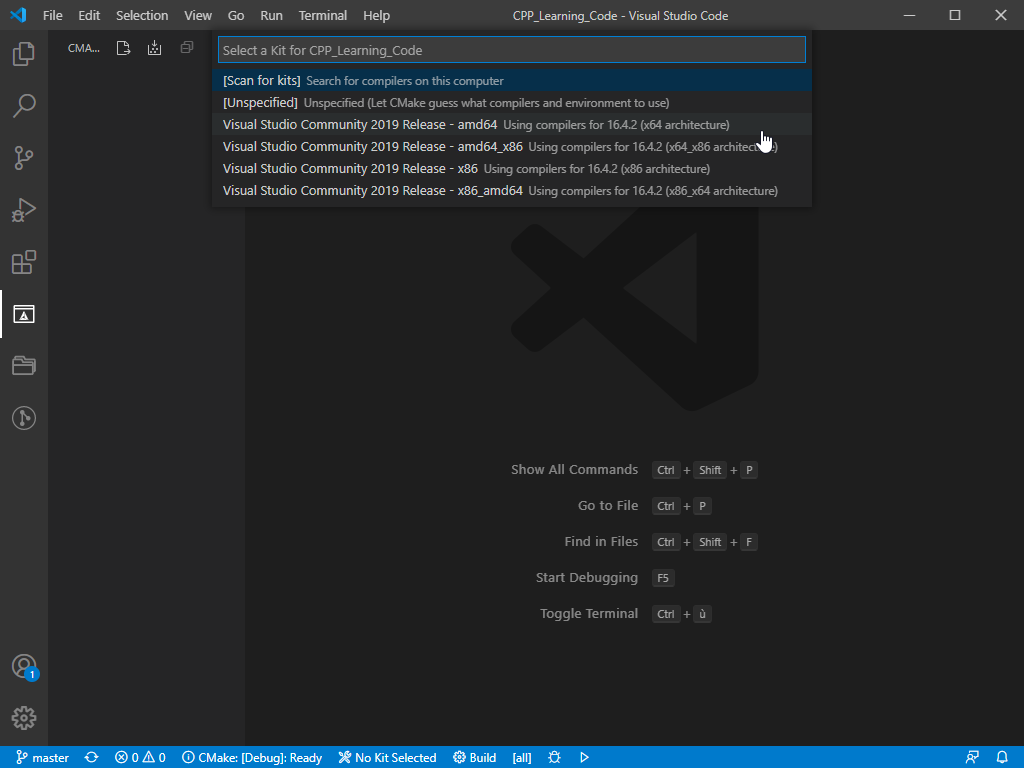Screen dimensions: 1024x768
Task: Click the Build button in status bar
Action: (475, 758)
